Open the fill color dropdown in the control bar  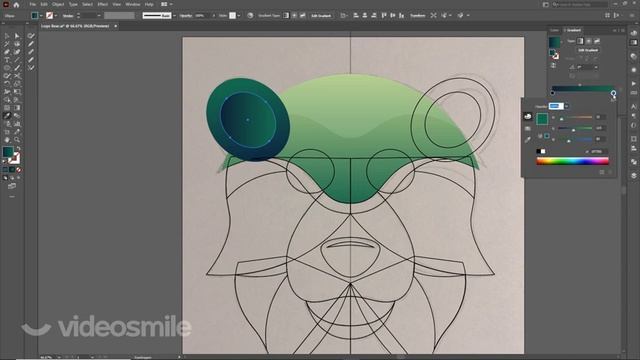[41, 16]
